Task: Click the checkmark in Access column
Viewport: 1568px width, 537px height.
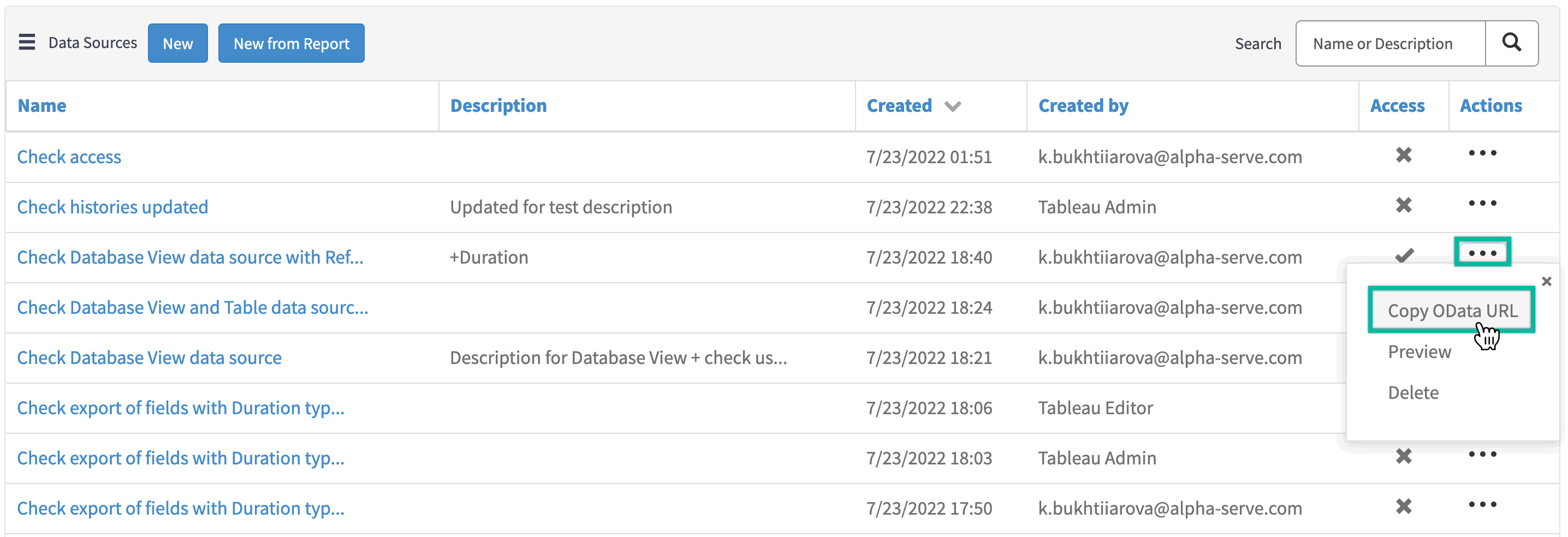Action: pos(1404,255)
